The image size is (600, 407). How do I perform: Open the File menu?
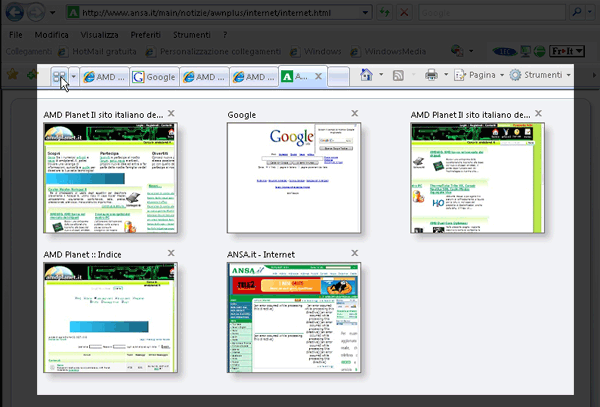[15, 35]
